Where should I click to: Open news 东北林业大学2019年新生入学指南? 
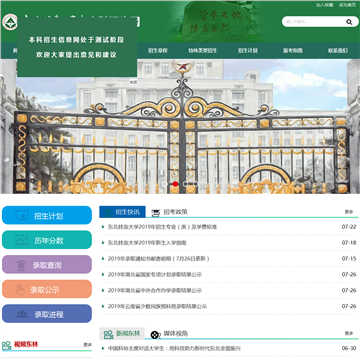point(147,243)
